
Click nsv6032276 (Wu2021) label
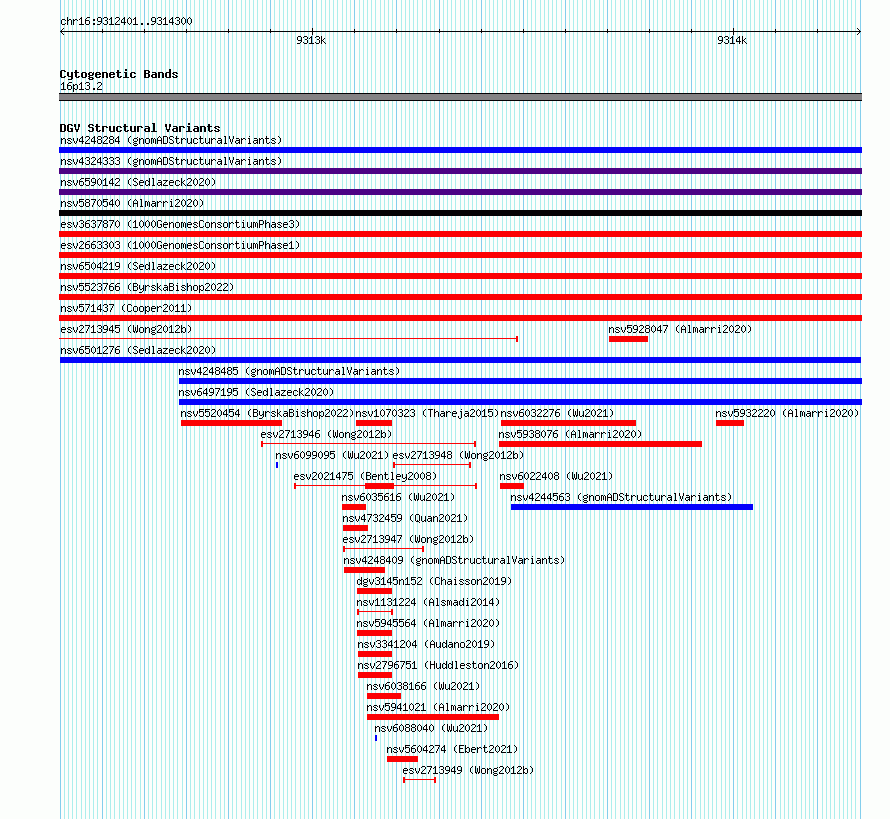557,413
